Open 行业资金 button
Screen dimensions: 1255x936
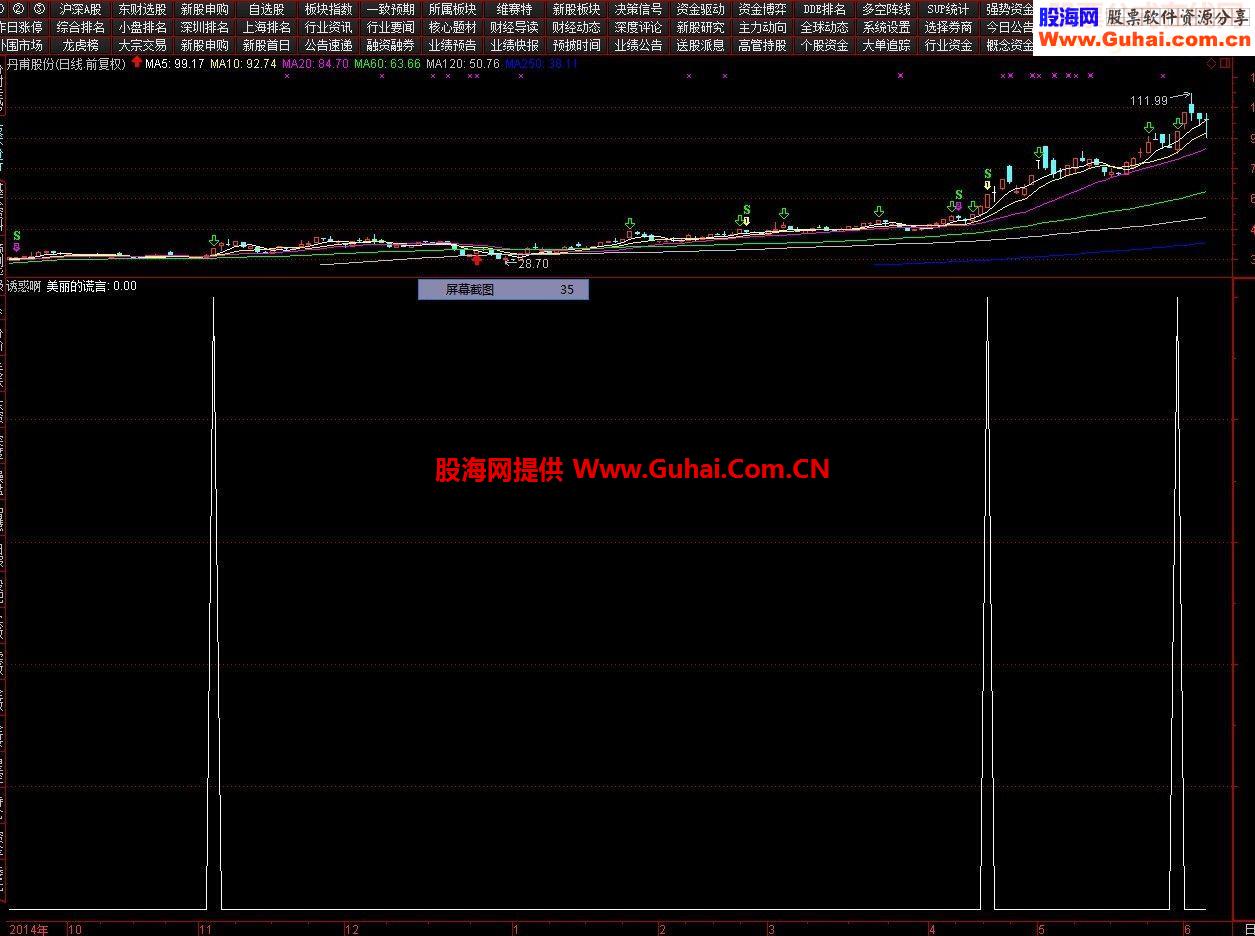pyautogui.click(x=949, y=45)
